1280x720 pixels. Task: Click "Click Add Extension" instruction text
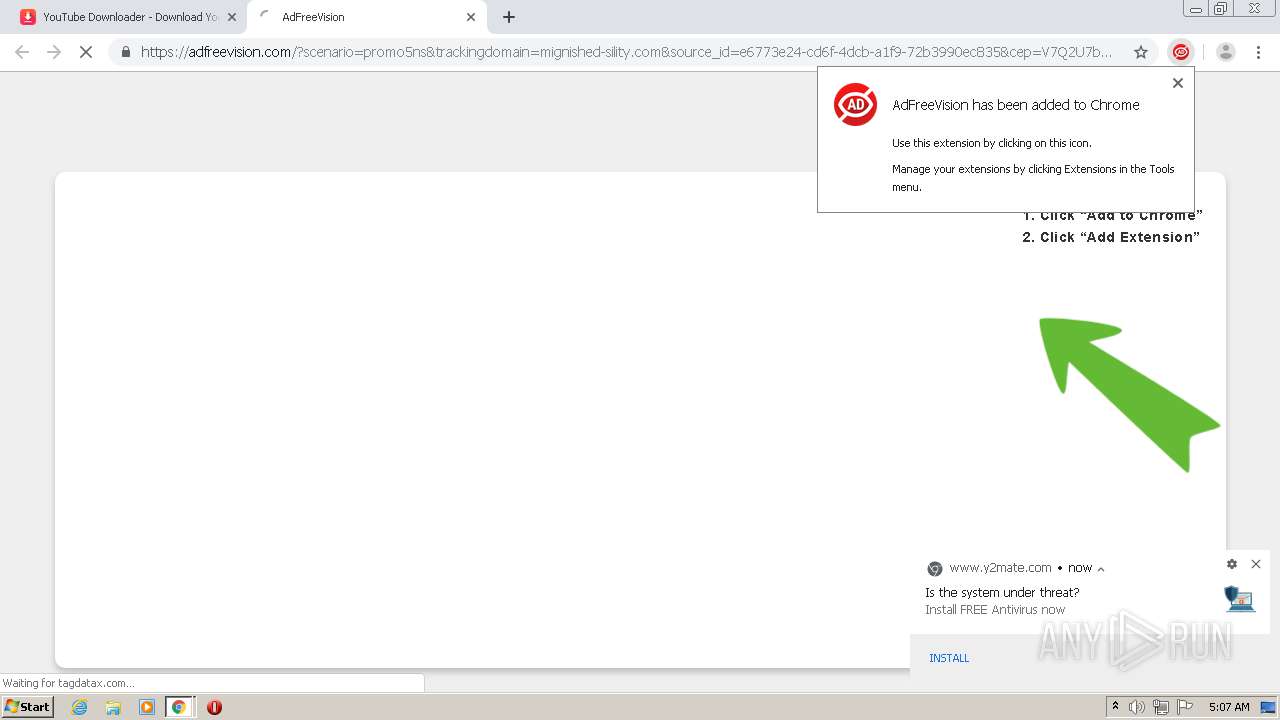point(1111,237)
